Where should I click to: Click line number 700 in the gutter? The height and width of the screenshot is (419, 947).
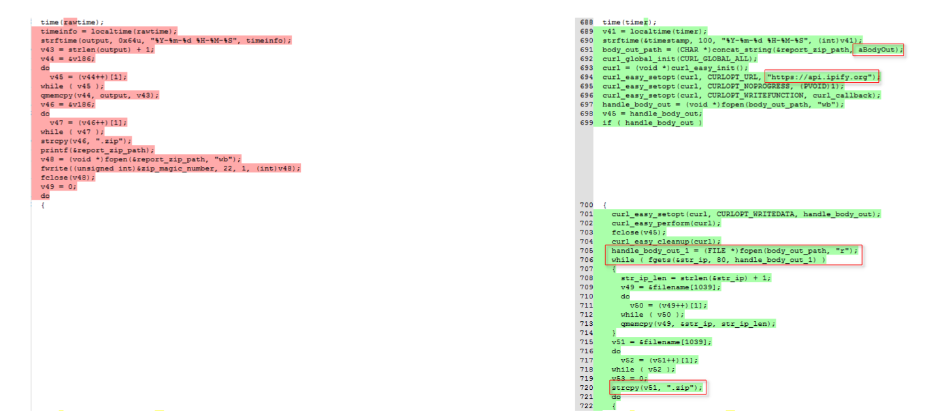pyautogui.click(x=587, y=205)
